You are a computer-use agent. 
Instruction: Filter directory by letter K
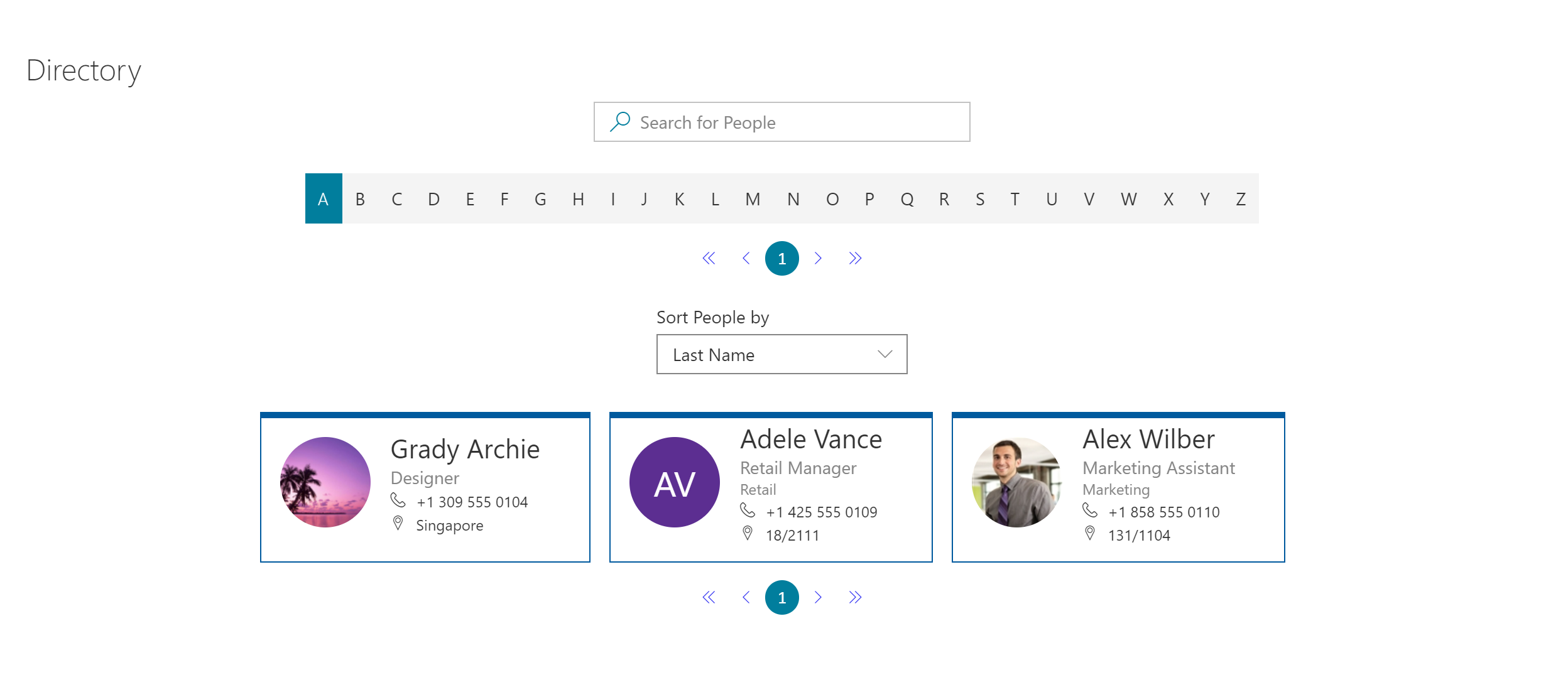click(x=679, y=198)
